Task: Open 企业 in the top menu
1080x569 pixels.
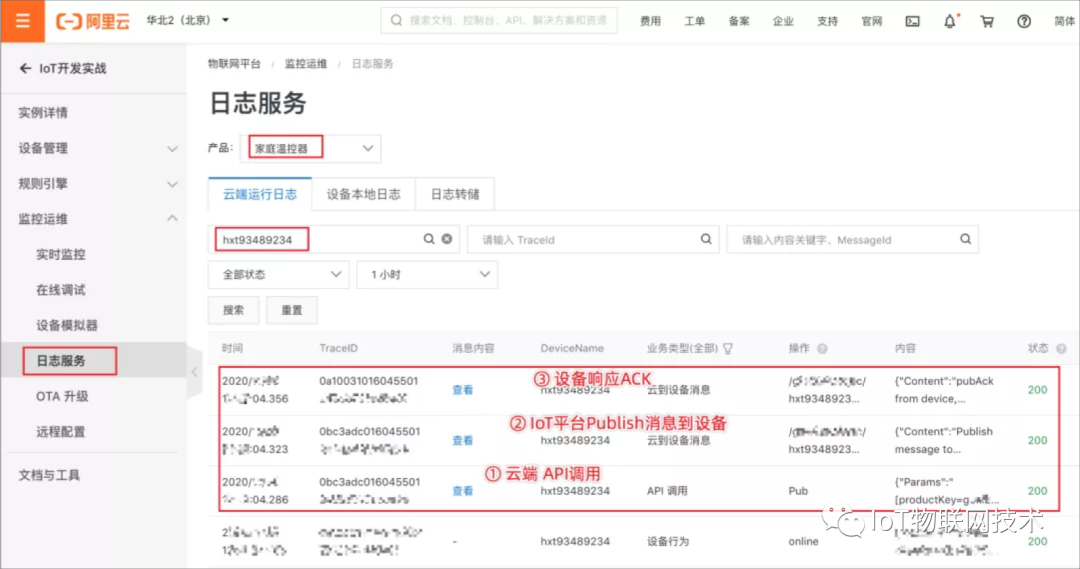Action: click(x=783, y=21)
